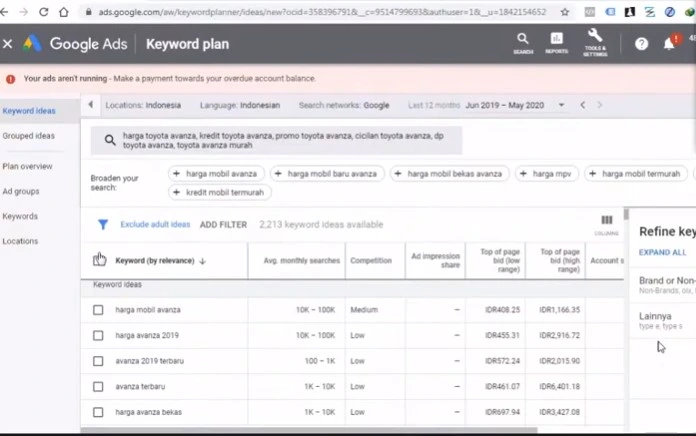
Task: Click the browser address bar URL
Action: (322, 12)
